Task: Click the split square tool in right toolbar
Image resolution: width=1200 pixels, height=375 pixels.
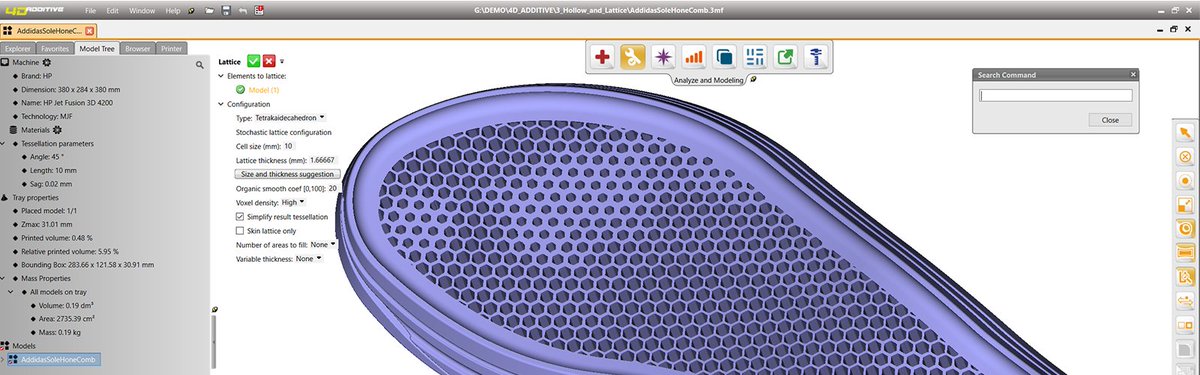Action: coord(1185,205)
